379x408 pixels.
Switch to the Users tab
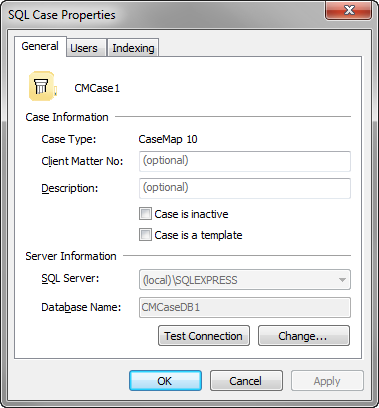pyautogui.click(x=84, y=48)
